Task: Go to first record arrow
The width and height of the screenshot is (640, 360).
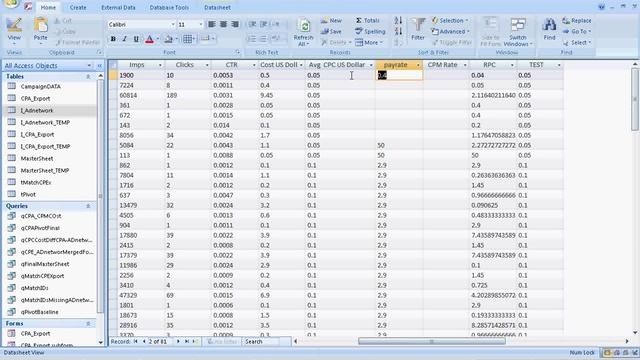Action: [x=136, y=342]
